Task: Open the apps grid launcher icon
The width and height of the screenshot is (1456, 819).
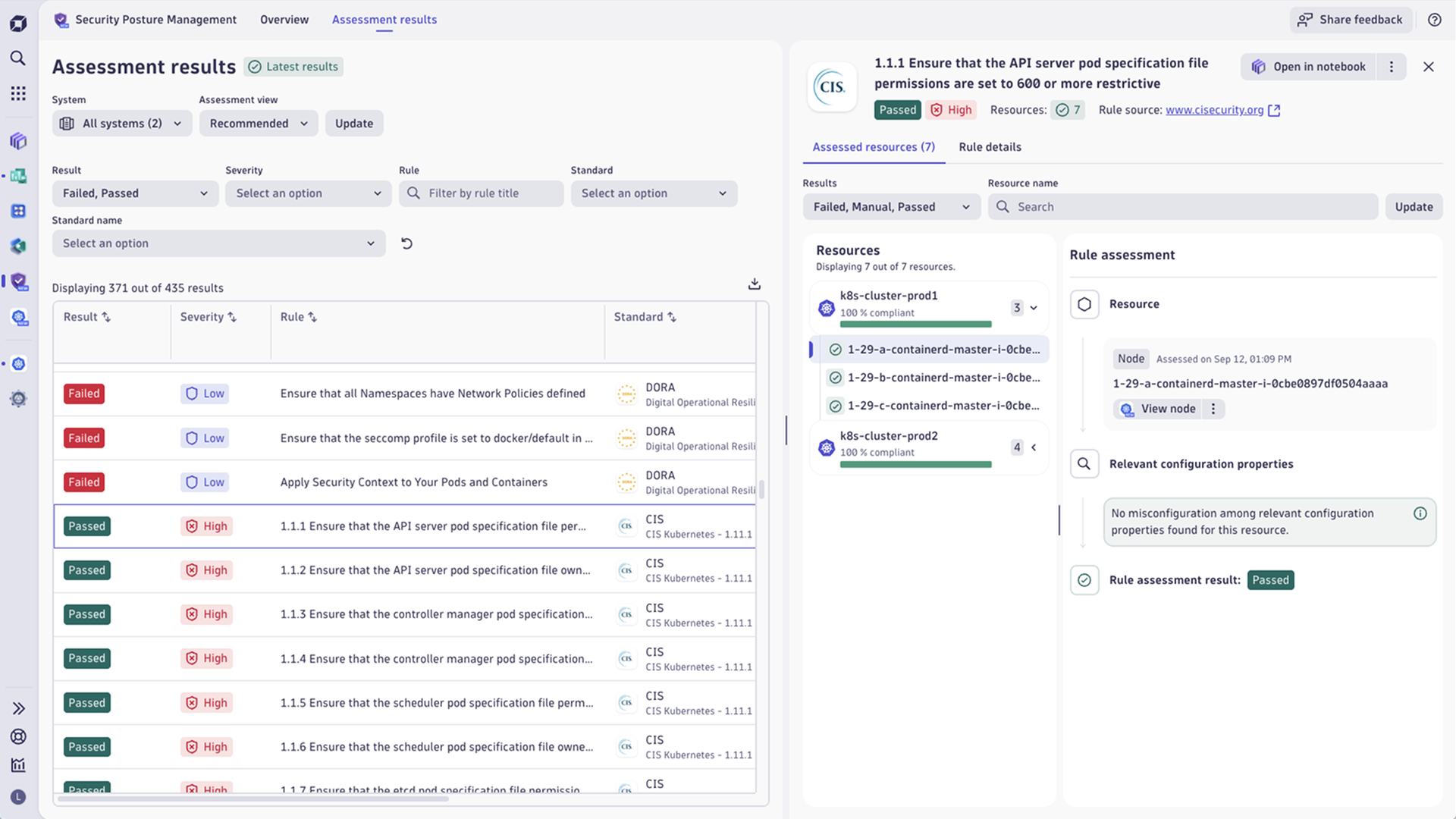Action: point(18,93)
